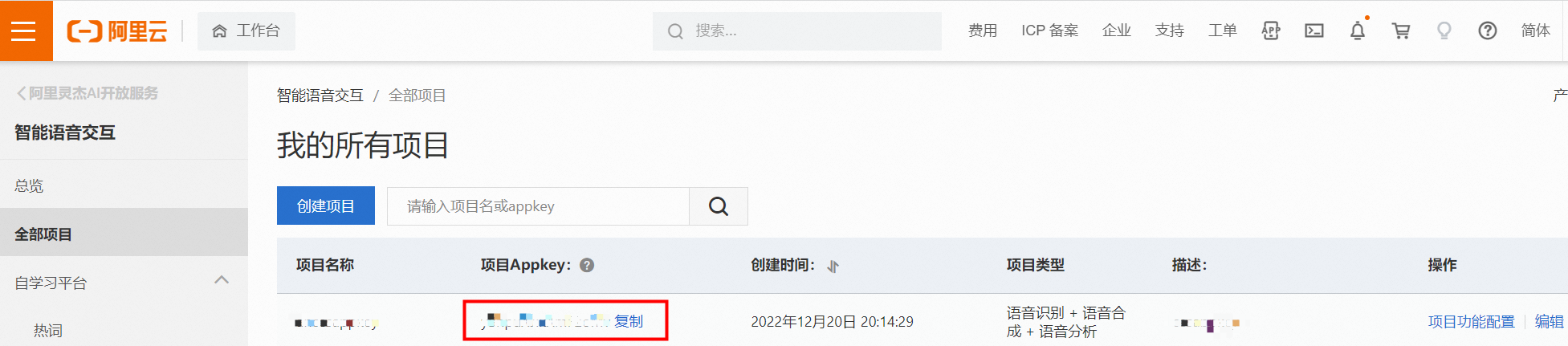Click the Alibaba Cloud logo
Viewport: 1568px width, 346px height.
click(117, 31)
